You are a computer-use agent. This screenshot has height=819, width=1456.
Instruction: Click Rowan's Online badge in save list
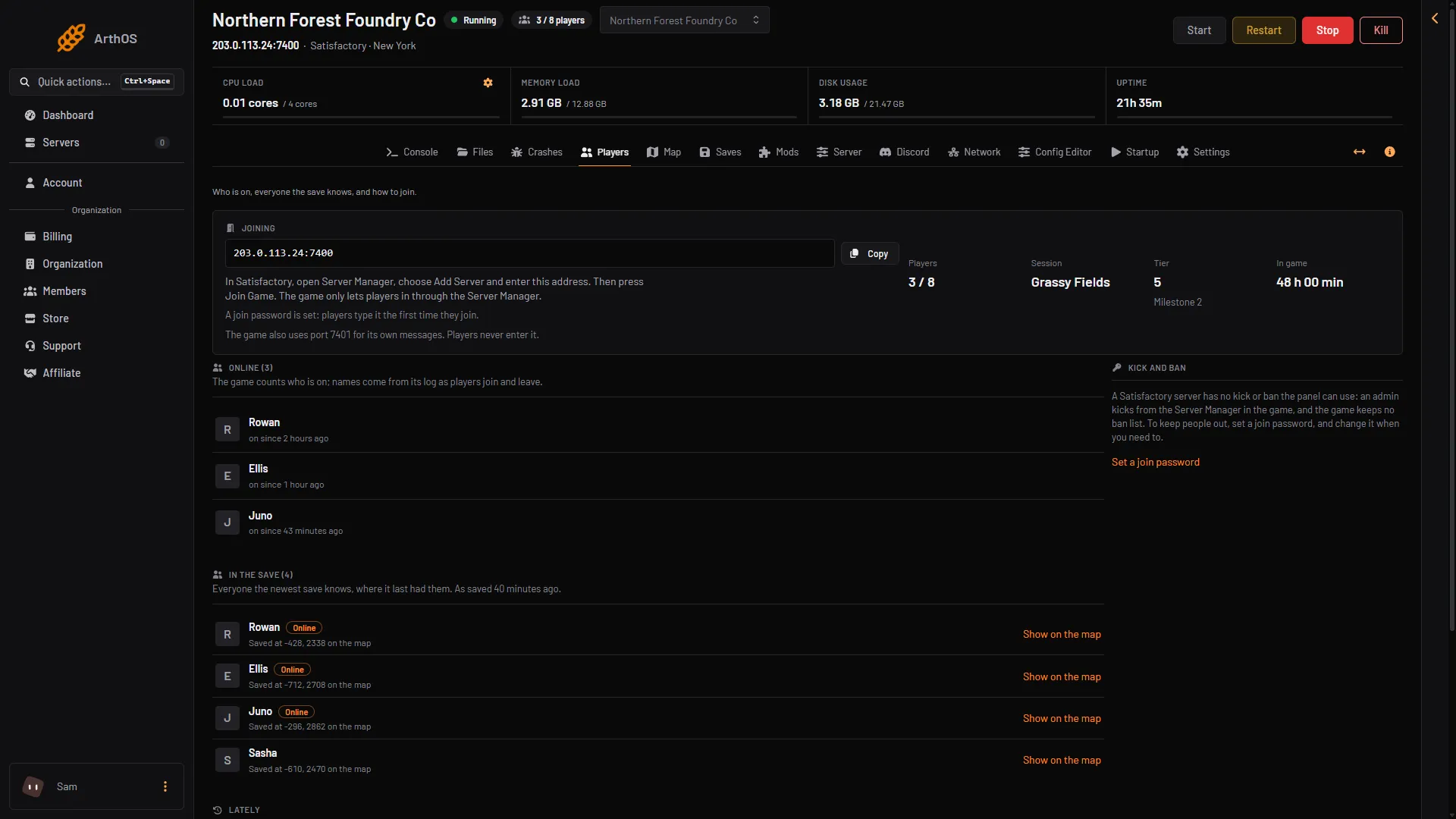(304, 628)
